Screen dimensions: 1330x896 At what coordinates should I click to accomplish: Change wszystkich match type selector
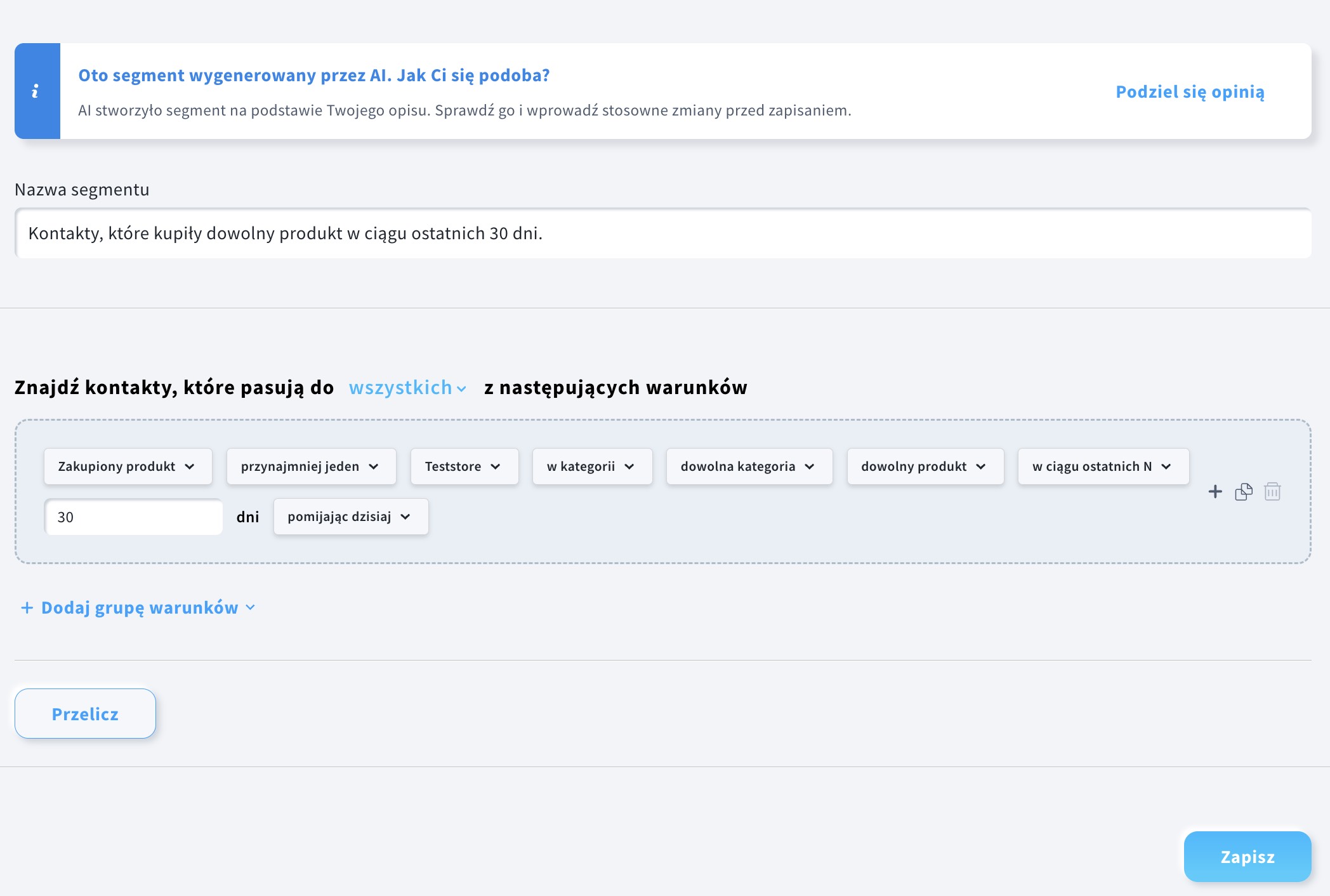click(x=407, y=388)
